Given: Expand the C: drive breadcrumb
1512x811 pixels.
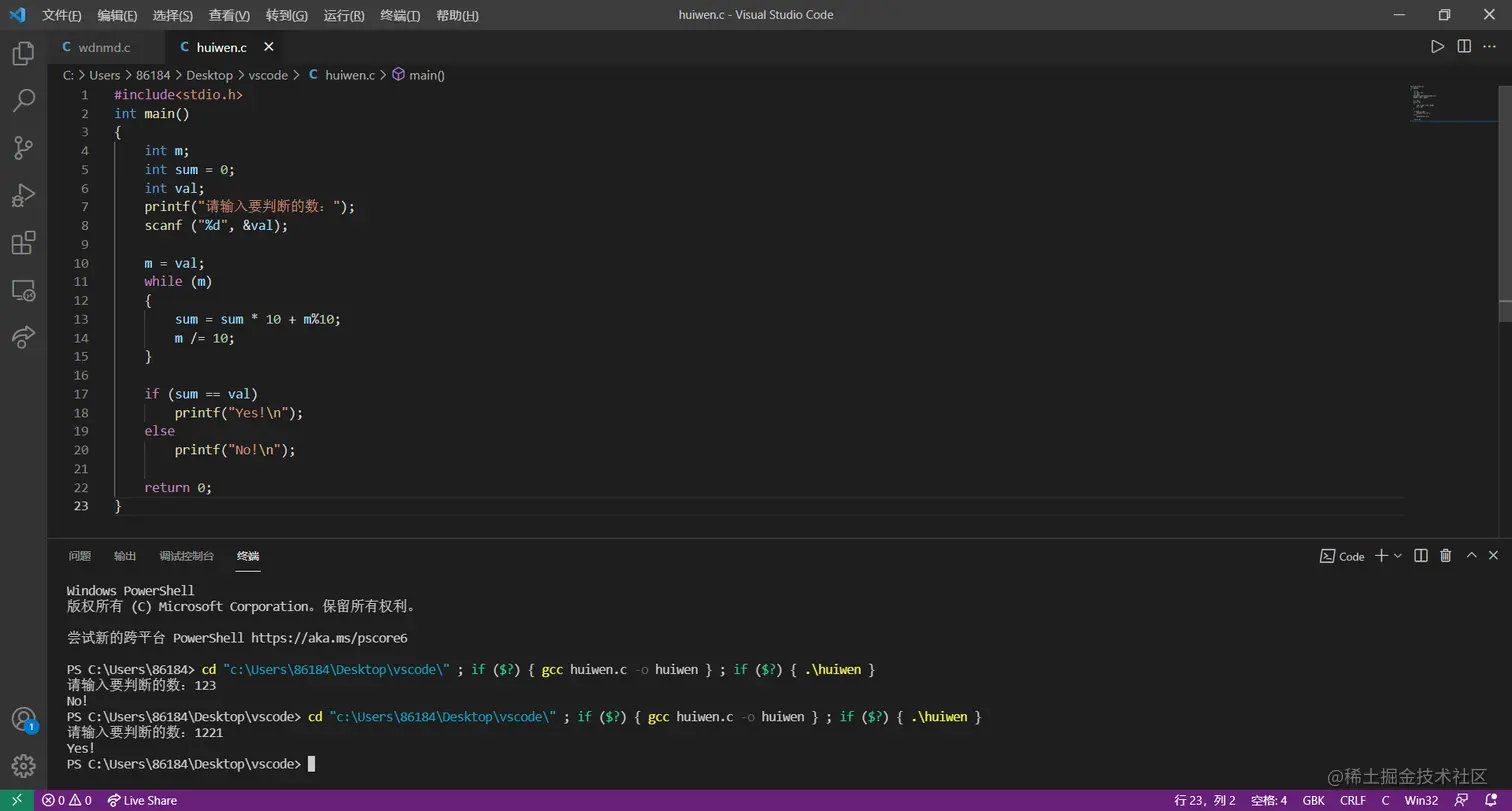Looking at the screenshot, I should 68,75.
